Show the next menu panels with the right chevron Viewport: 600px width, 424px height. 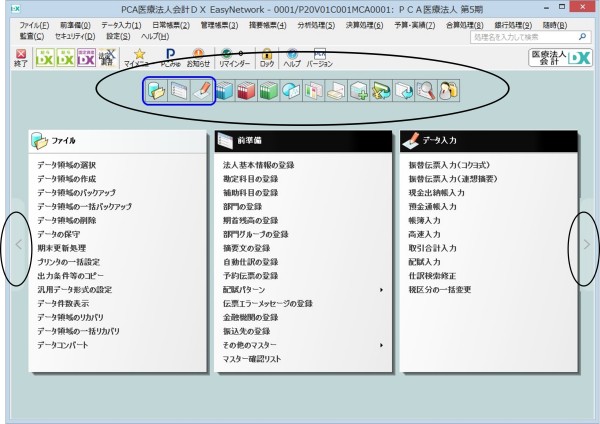tap(587, 245)
